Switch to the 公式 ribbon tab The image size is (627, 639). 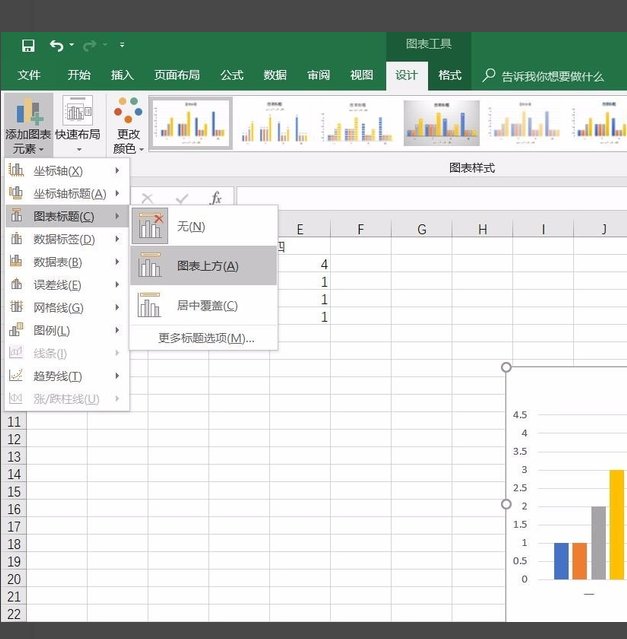232,75
